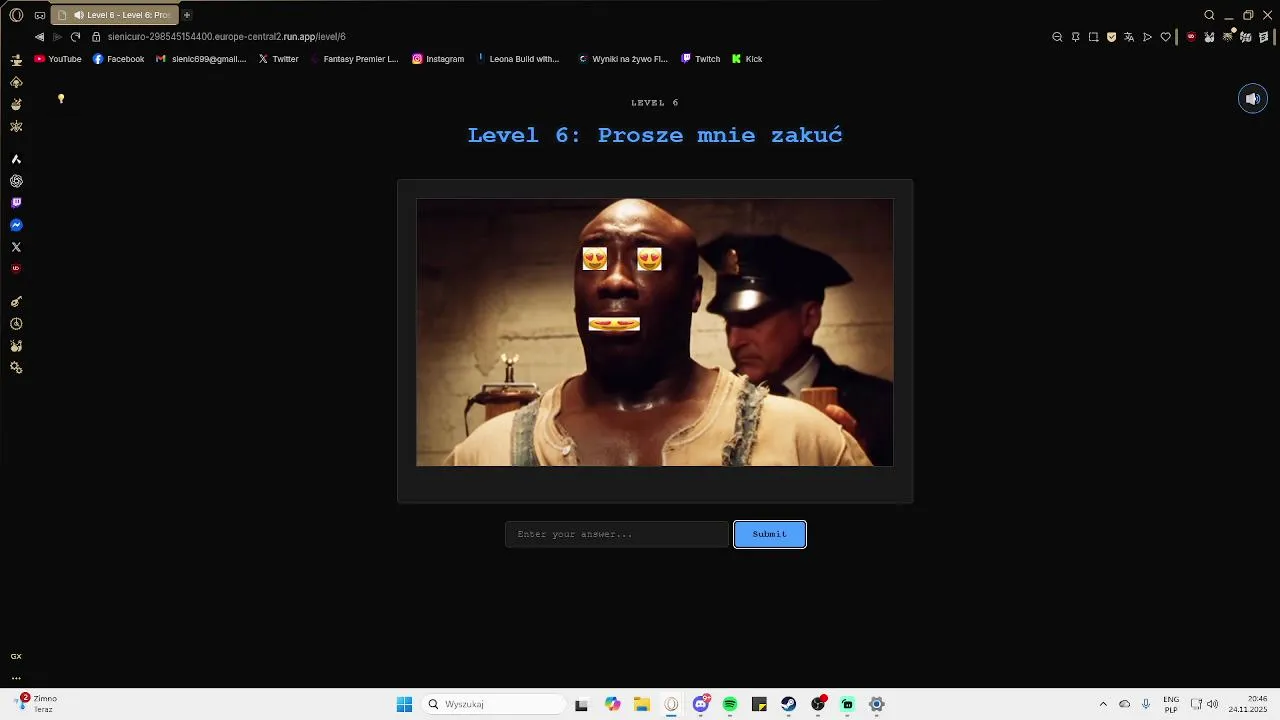Open Twitter bookmark

click(x=278, y=59)
